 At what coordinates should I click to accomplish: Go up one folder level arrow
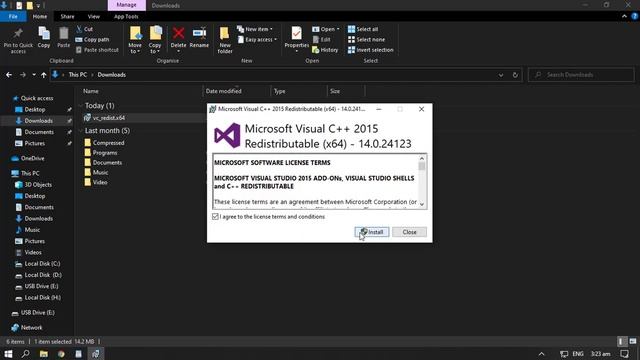44,75
